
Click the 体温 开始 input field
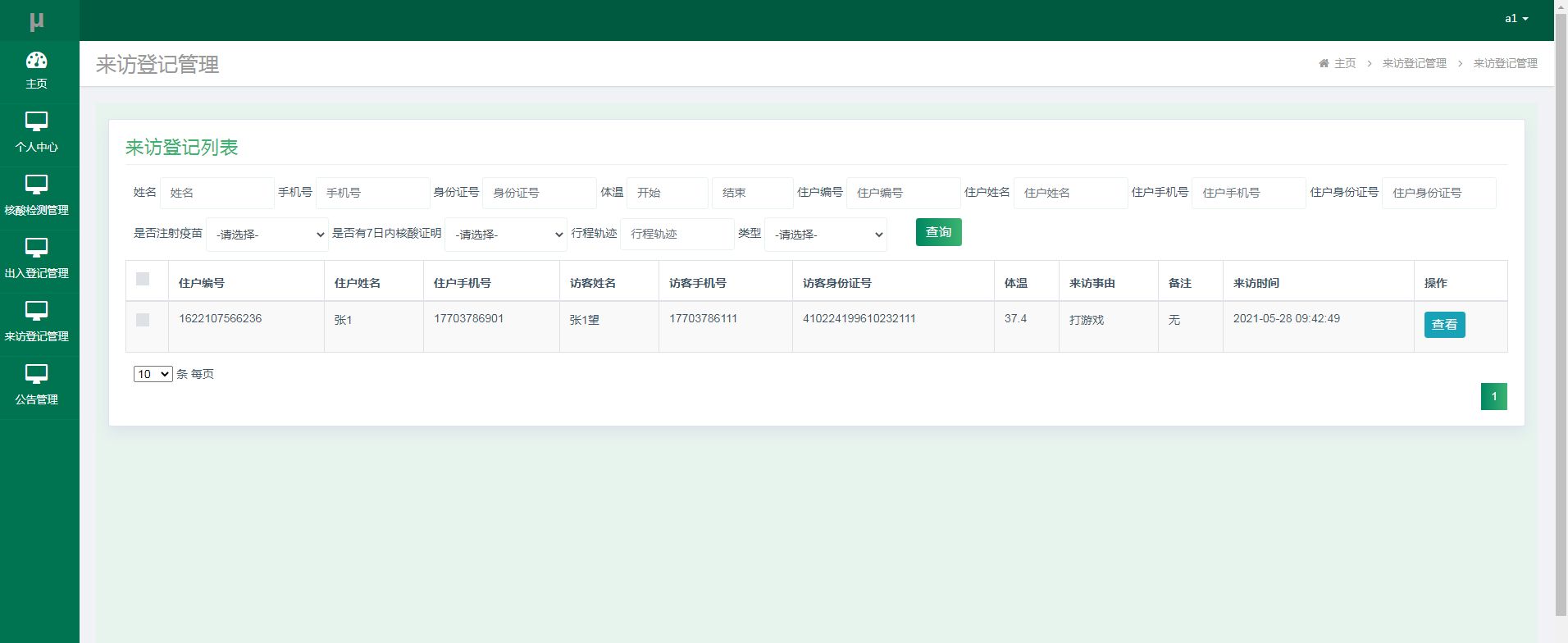pyautogui.click(x=668, y=193)
